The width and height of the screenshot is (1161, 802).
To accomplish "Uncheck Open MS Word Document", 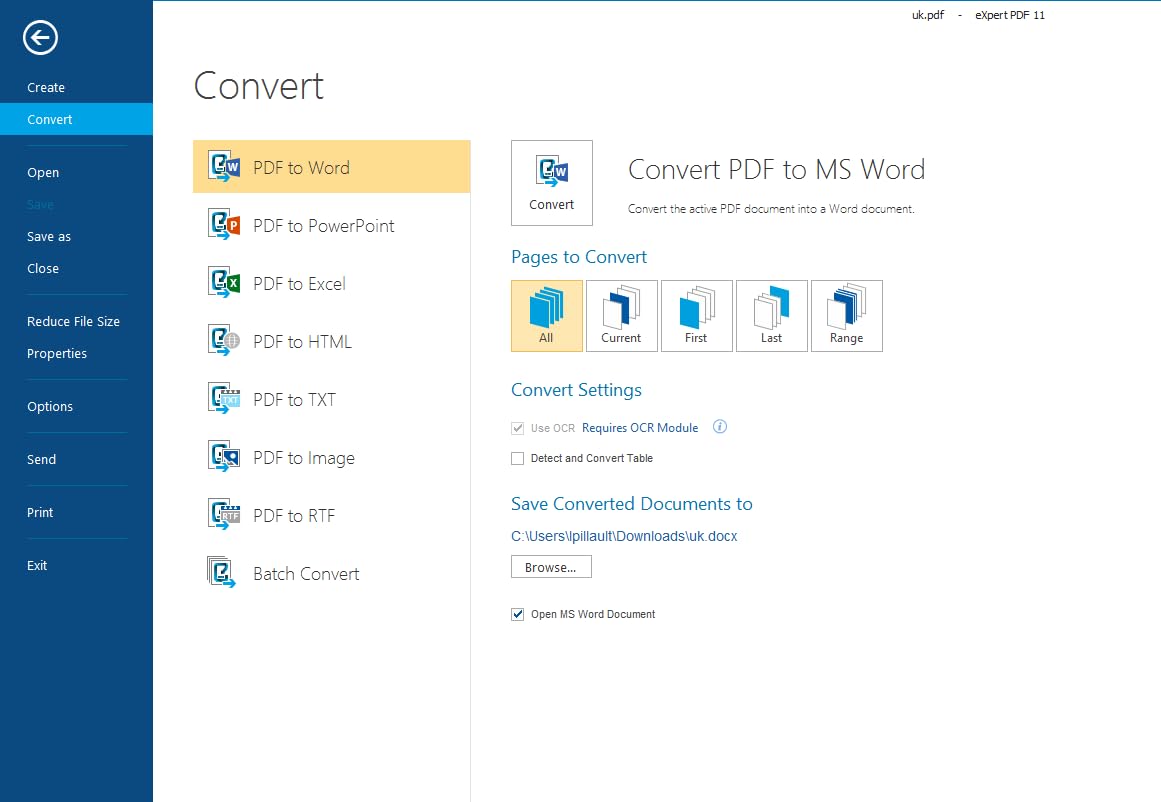I will (518, 615).
